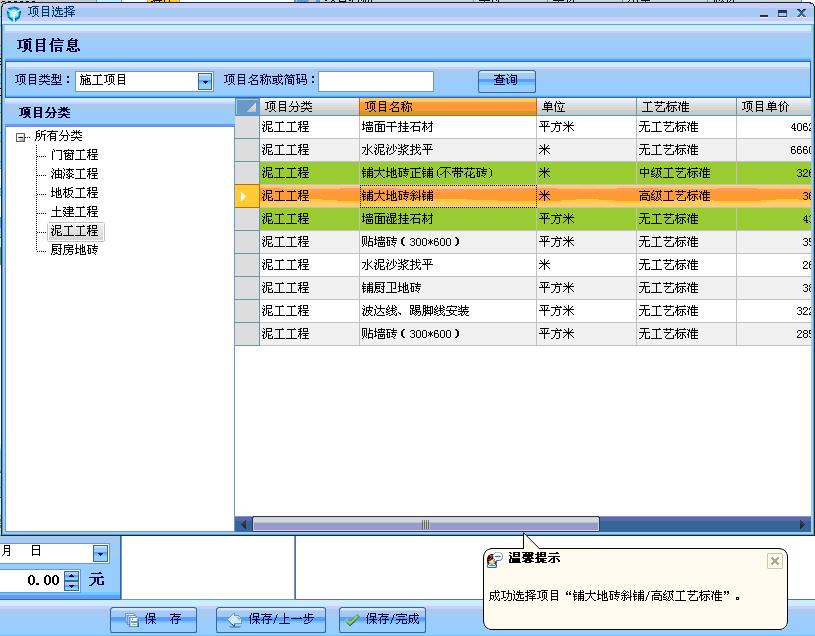Click the 查询 query button

pyautogui.click(x=506, y=81)
